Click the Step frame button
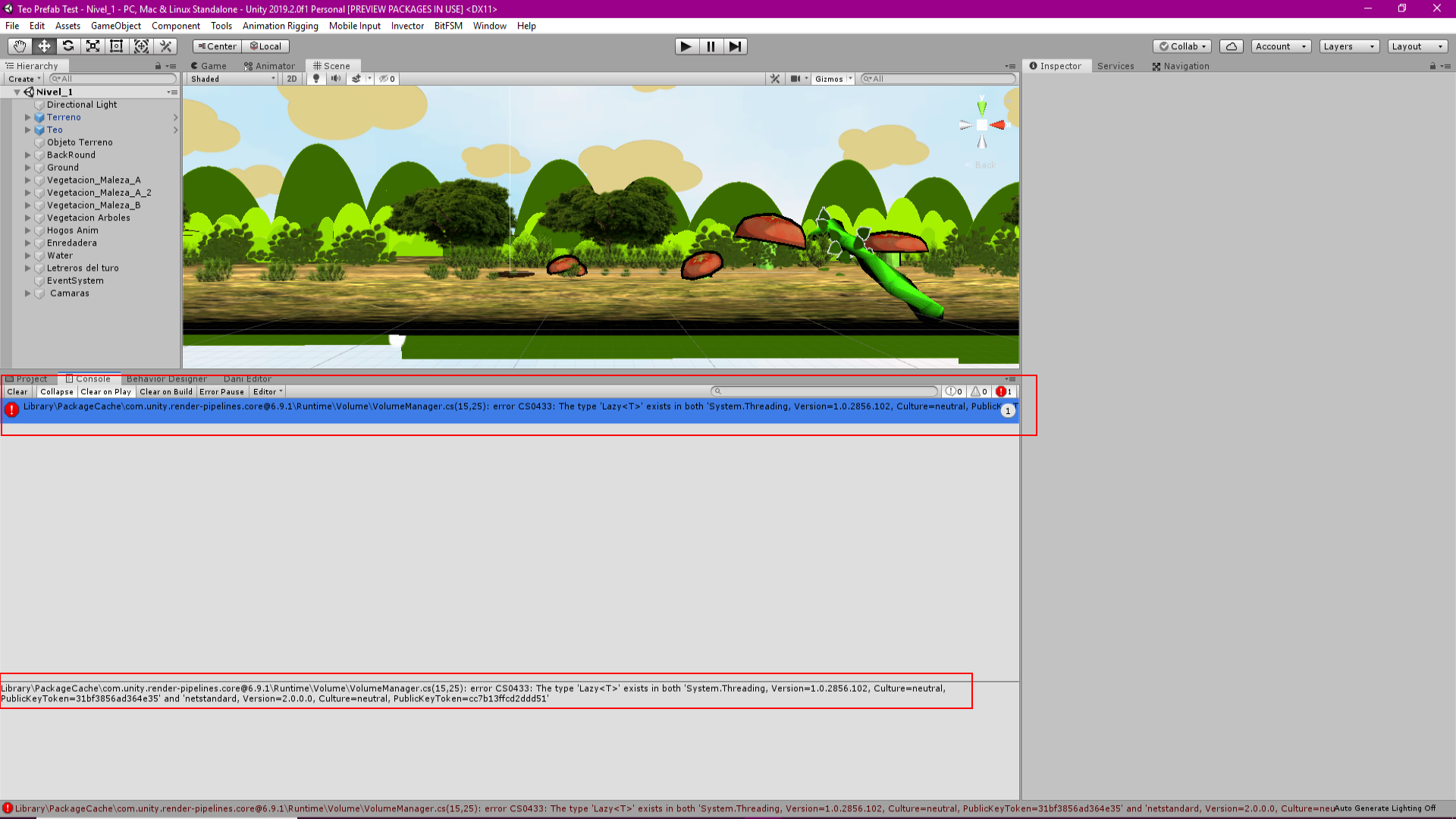Screen dimensions: 1456x819 pyautogui.click(x=735, y=46)
